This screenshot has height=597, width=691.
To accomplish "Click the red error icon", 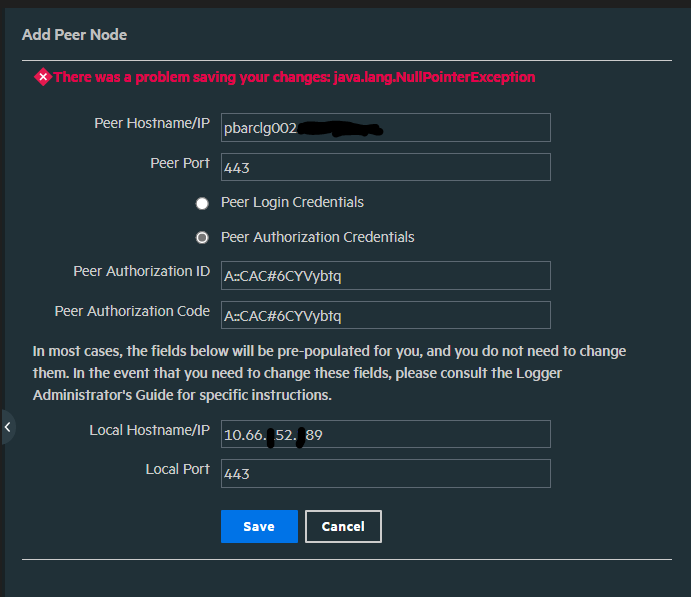I will 43,77.
